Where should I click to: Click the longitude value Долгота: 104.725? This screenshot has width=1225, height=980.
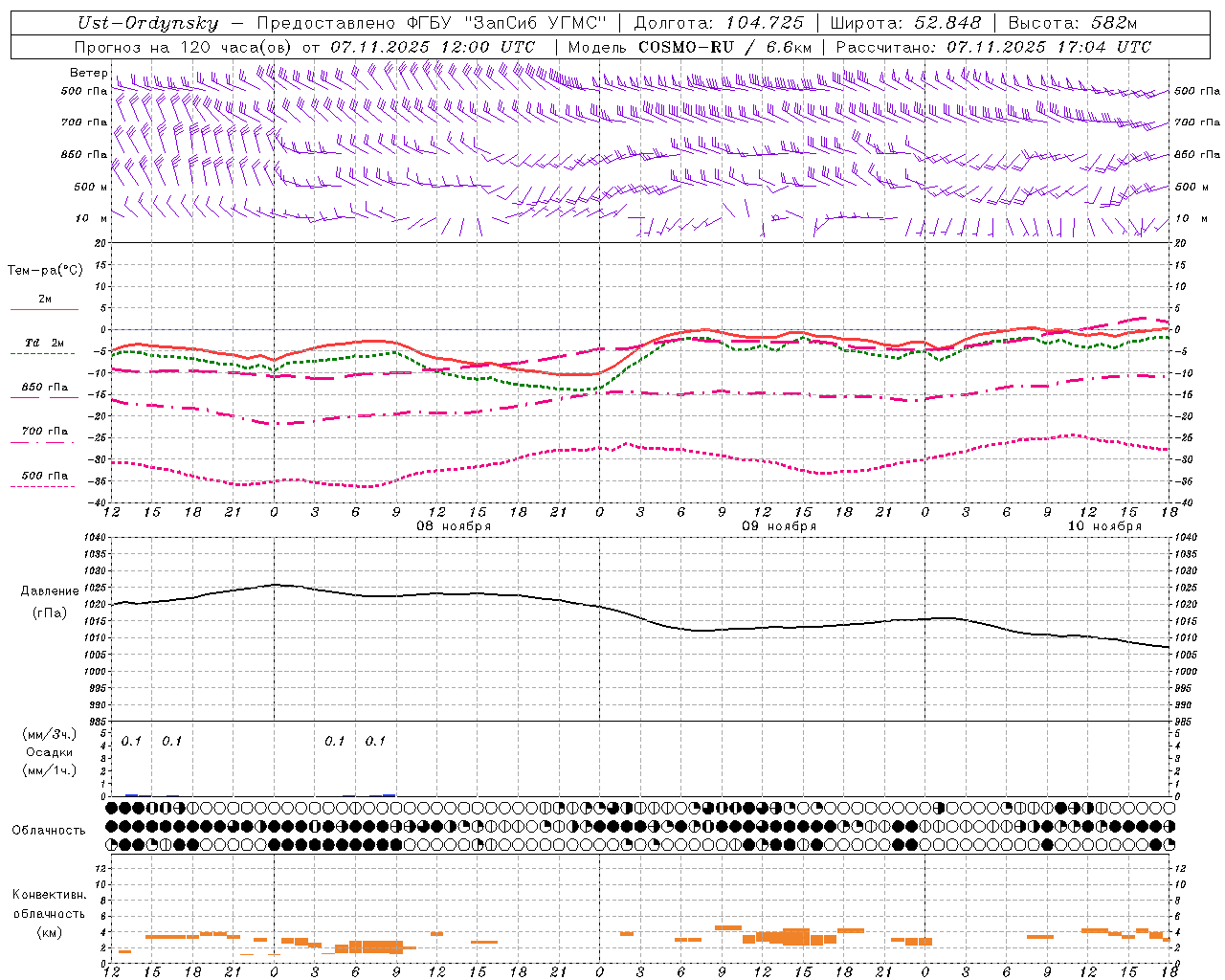(719, 23)
